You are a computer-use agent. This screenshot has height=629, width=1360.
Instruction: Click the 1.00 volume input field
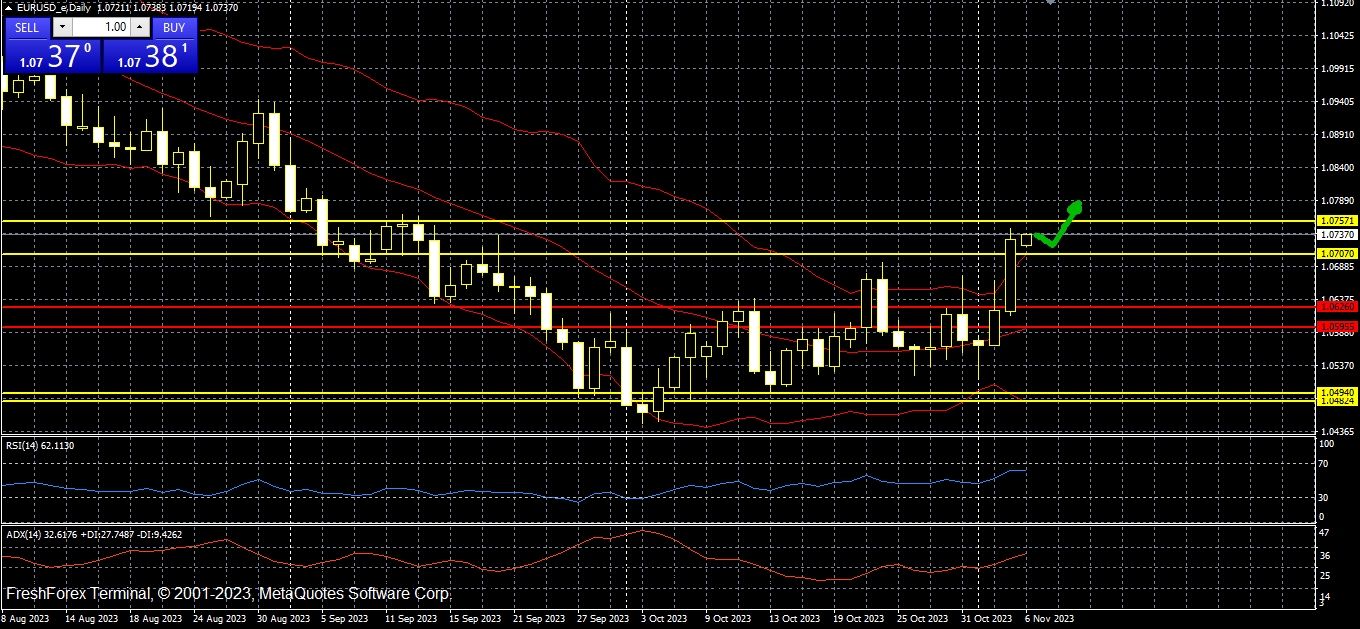tap(101, 28)
